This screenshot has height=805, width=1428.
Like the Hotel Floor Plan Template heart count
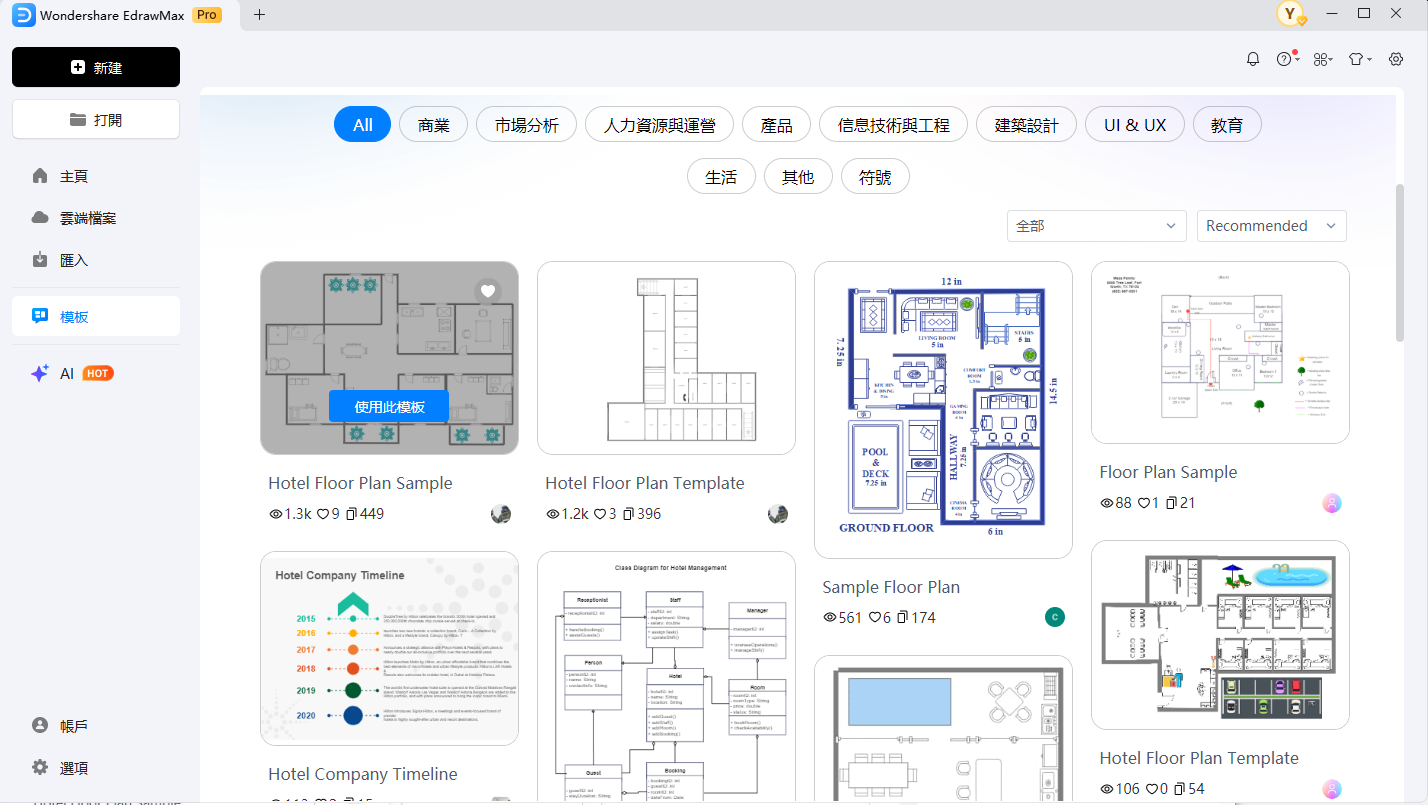click(600, 514)
